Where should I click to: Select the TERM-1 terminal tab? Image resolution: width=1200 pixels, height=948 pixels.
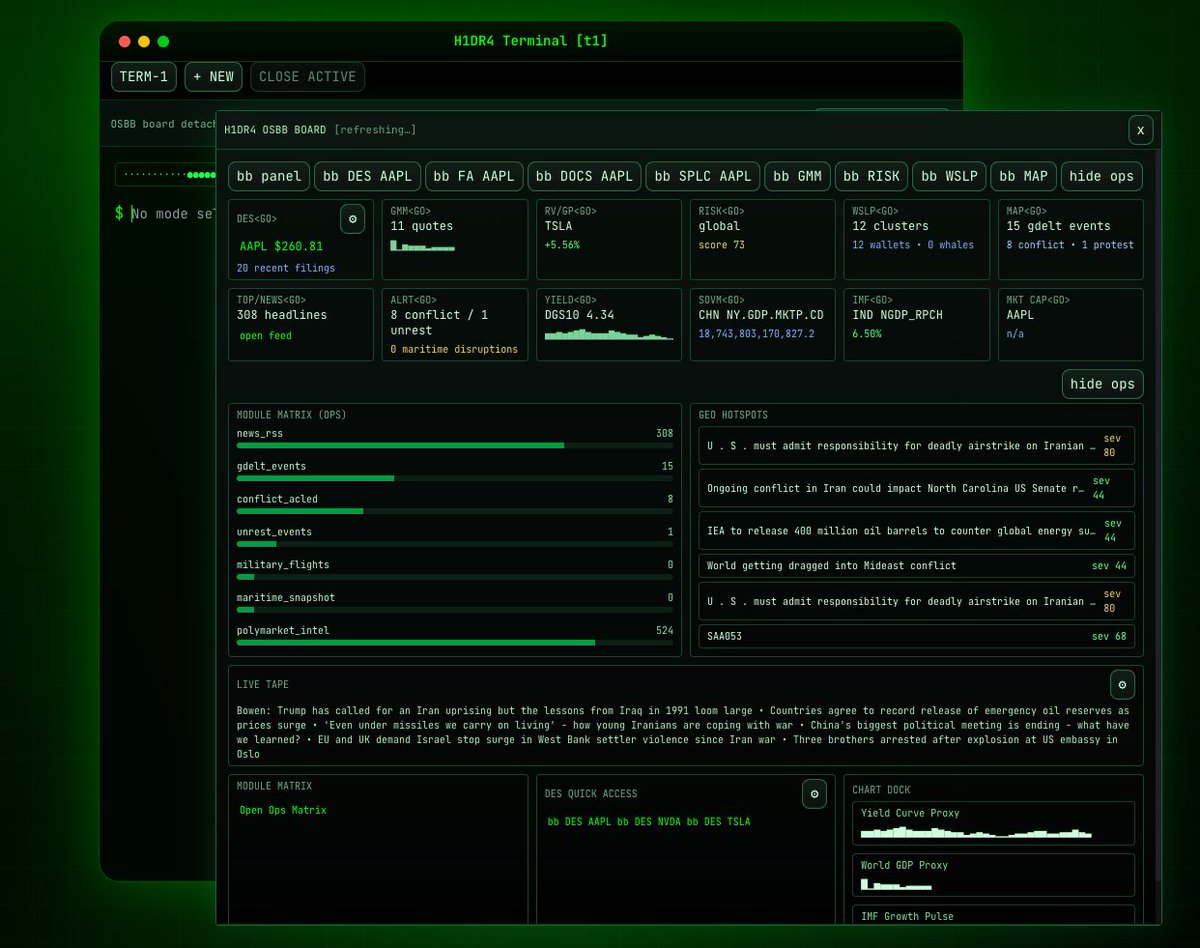(144, 77)
